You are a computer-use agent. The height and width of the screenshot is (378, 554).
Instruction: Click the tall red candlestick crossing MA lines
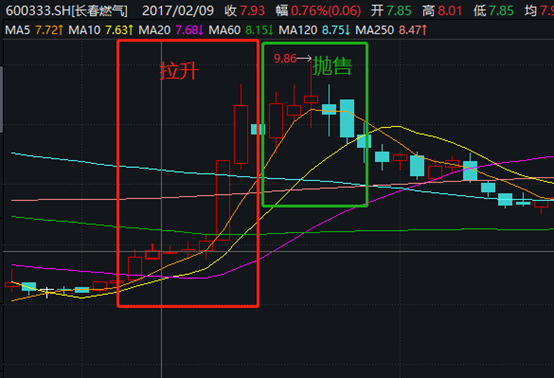point(223,200)
